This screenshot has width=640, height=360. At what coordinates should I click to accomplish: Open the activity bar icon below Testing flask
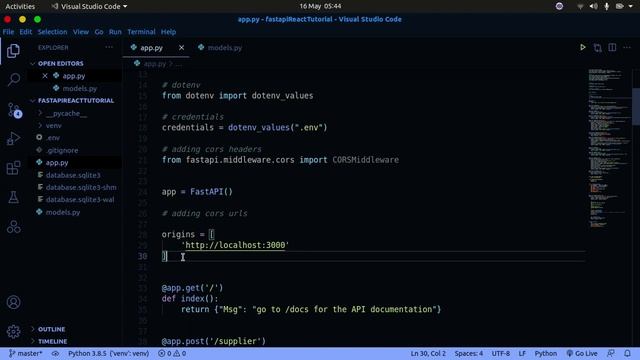point(13,227)
